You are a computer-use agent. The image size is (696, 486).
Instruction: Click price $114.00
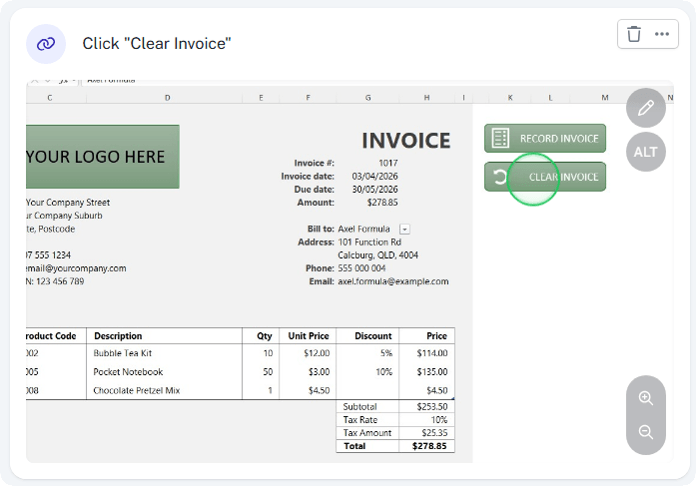point(432,353)
